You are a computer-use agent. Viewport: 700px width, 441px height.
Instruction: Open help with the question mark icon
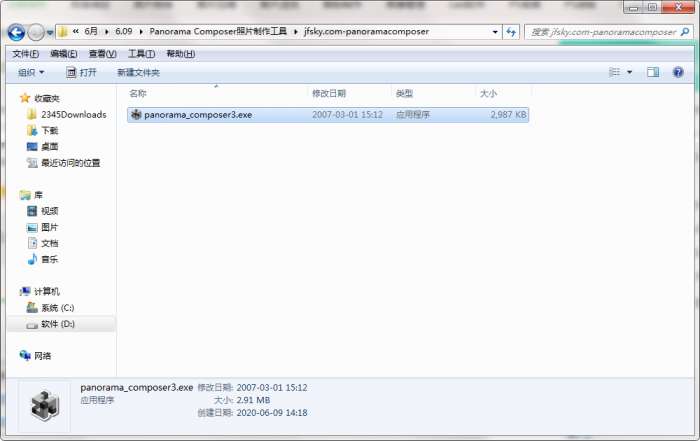678,72
